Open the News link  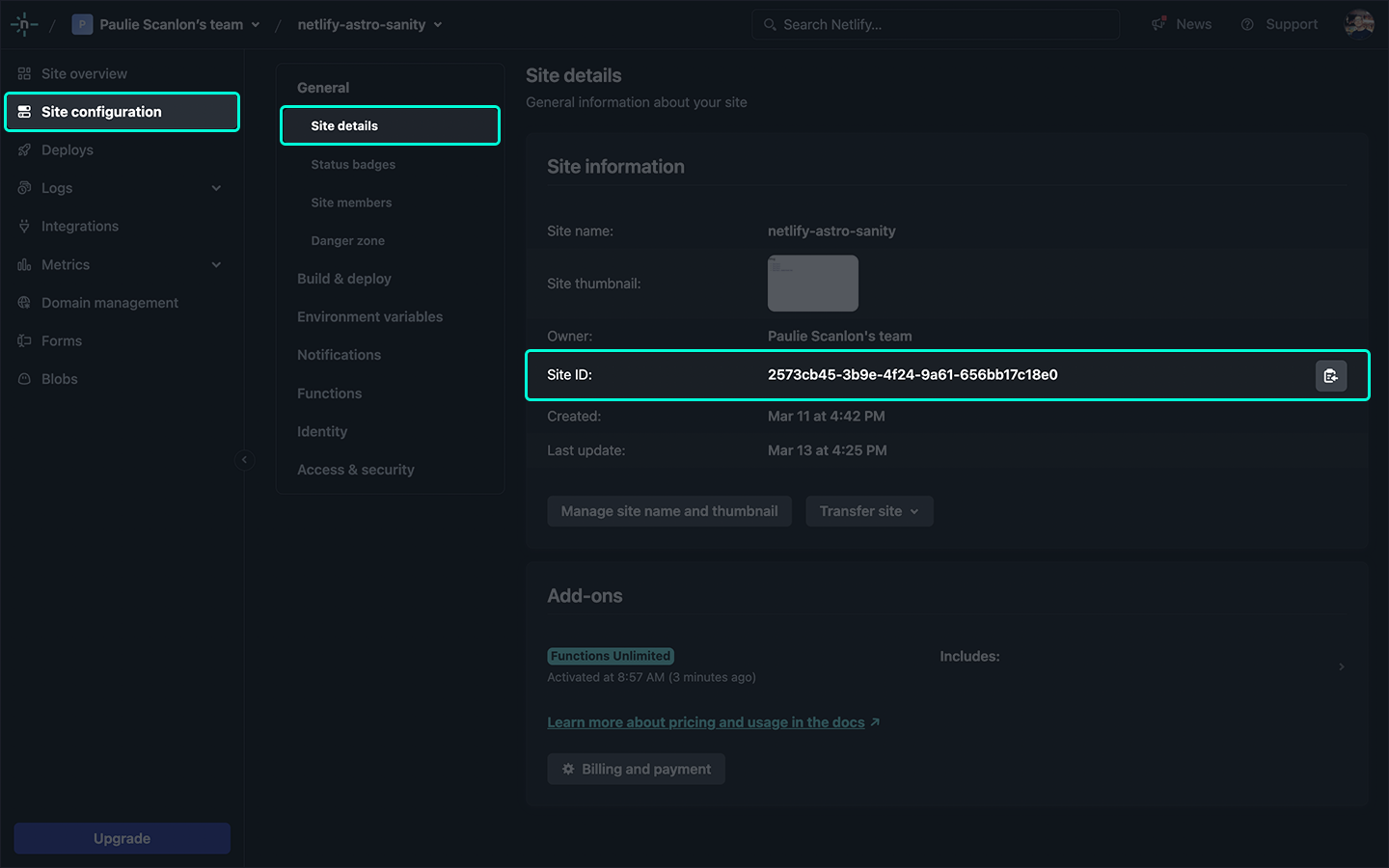pyautogui.click(x=1182, y=24)
